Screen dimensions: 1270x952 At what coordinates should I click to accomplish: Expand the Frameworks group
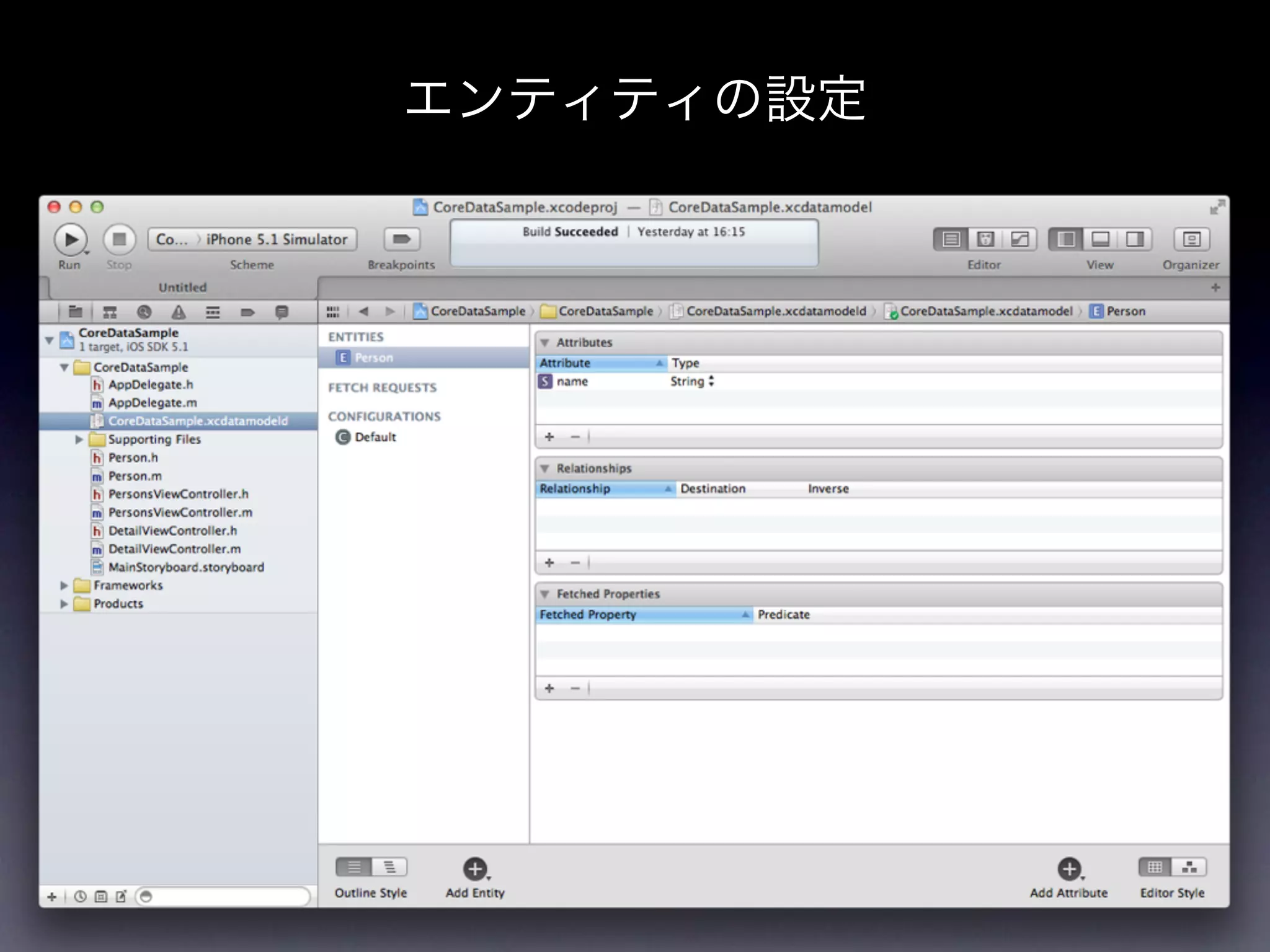tap(64, 586)
